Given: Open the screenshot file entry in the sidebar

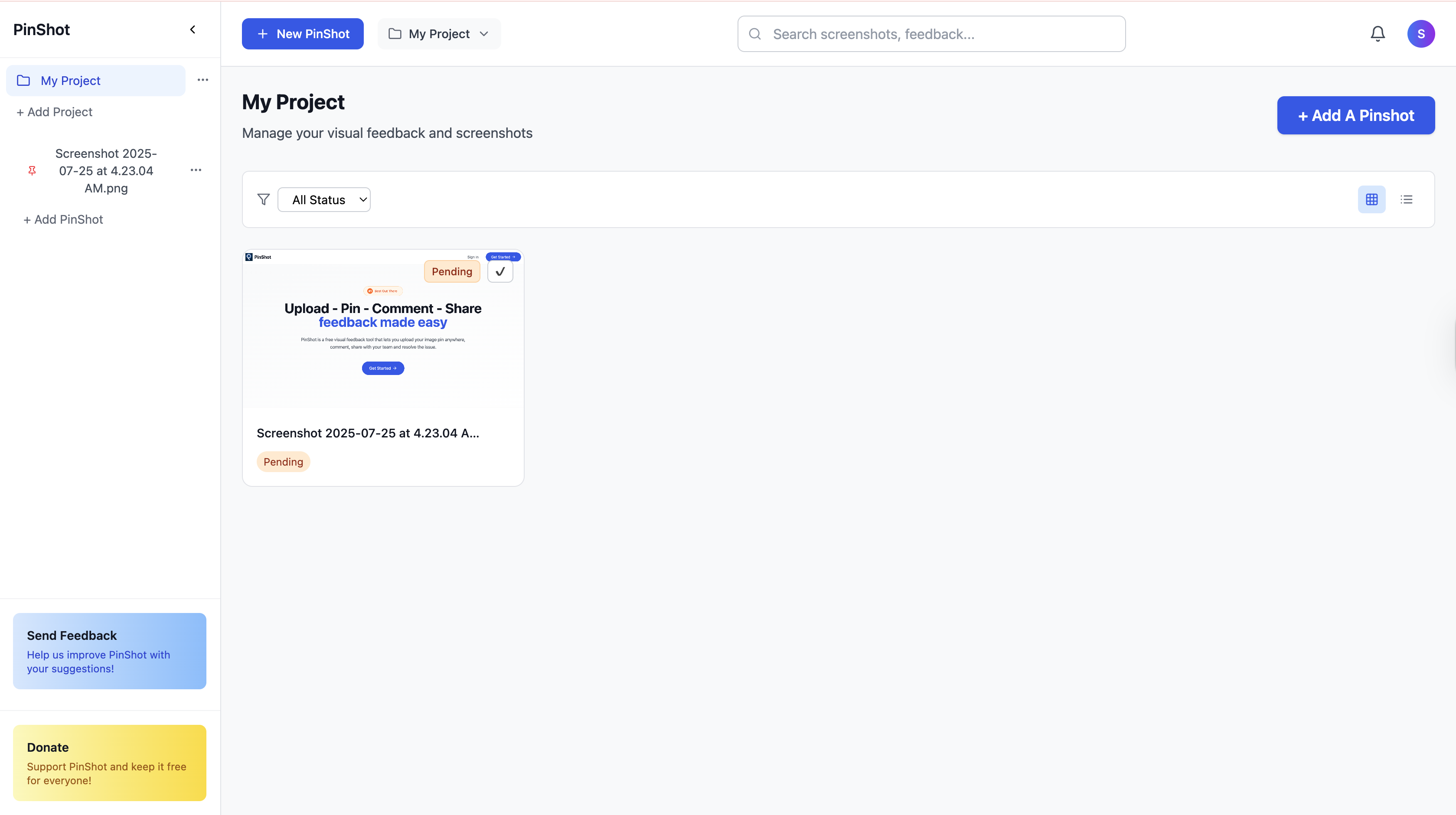Looking at the screenshot, I should (106, 171).
